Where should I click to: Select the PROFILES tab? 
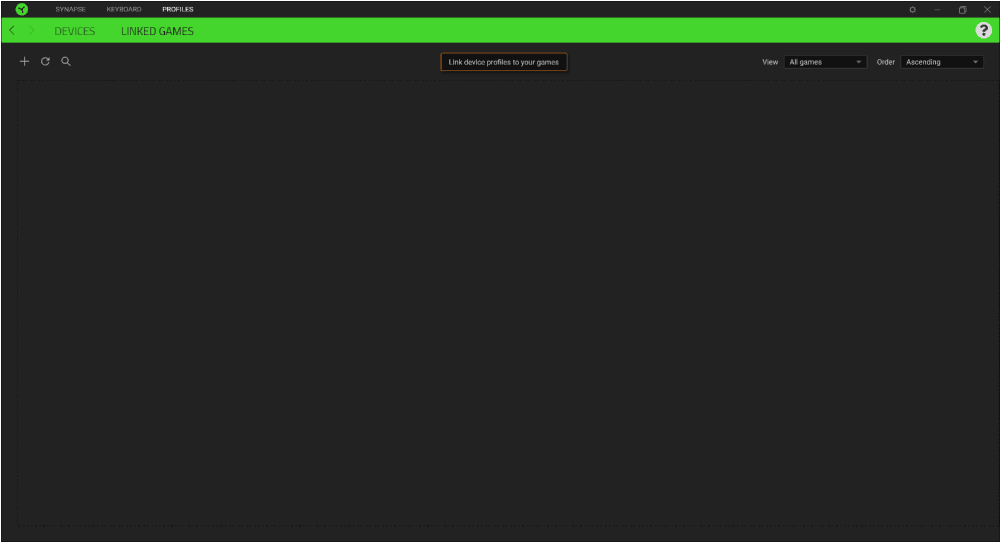[178, 9]
